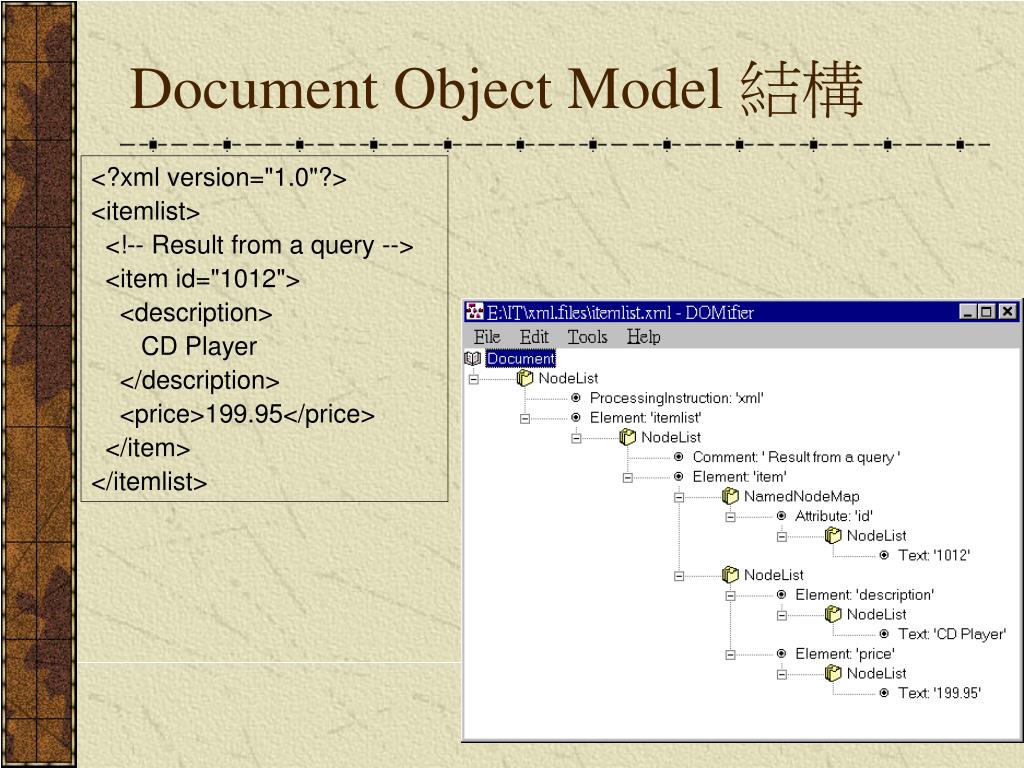Click folder icon of NodeList above Text '199.95'
Viewport: 1024px width, 768px height.
coord(833,673)
